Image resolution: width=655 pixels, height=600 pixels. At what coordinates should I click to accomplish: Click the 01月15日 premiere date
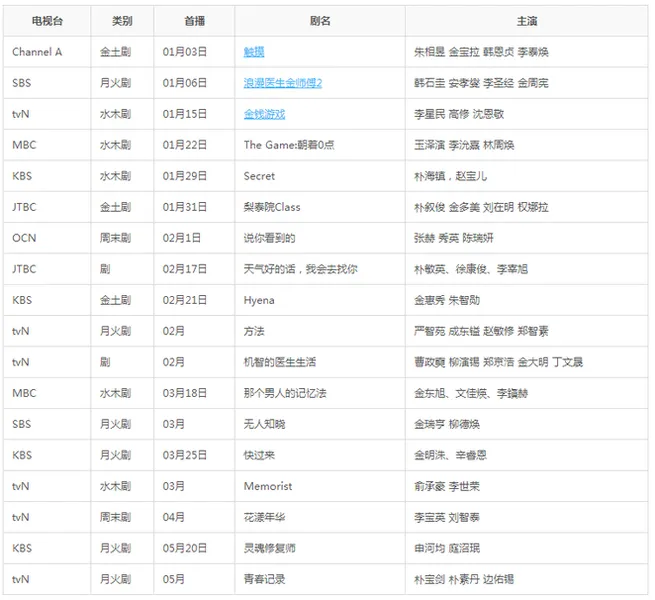tap(185, 114)
